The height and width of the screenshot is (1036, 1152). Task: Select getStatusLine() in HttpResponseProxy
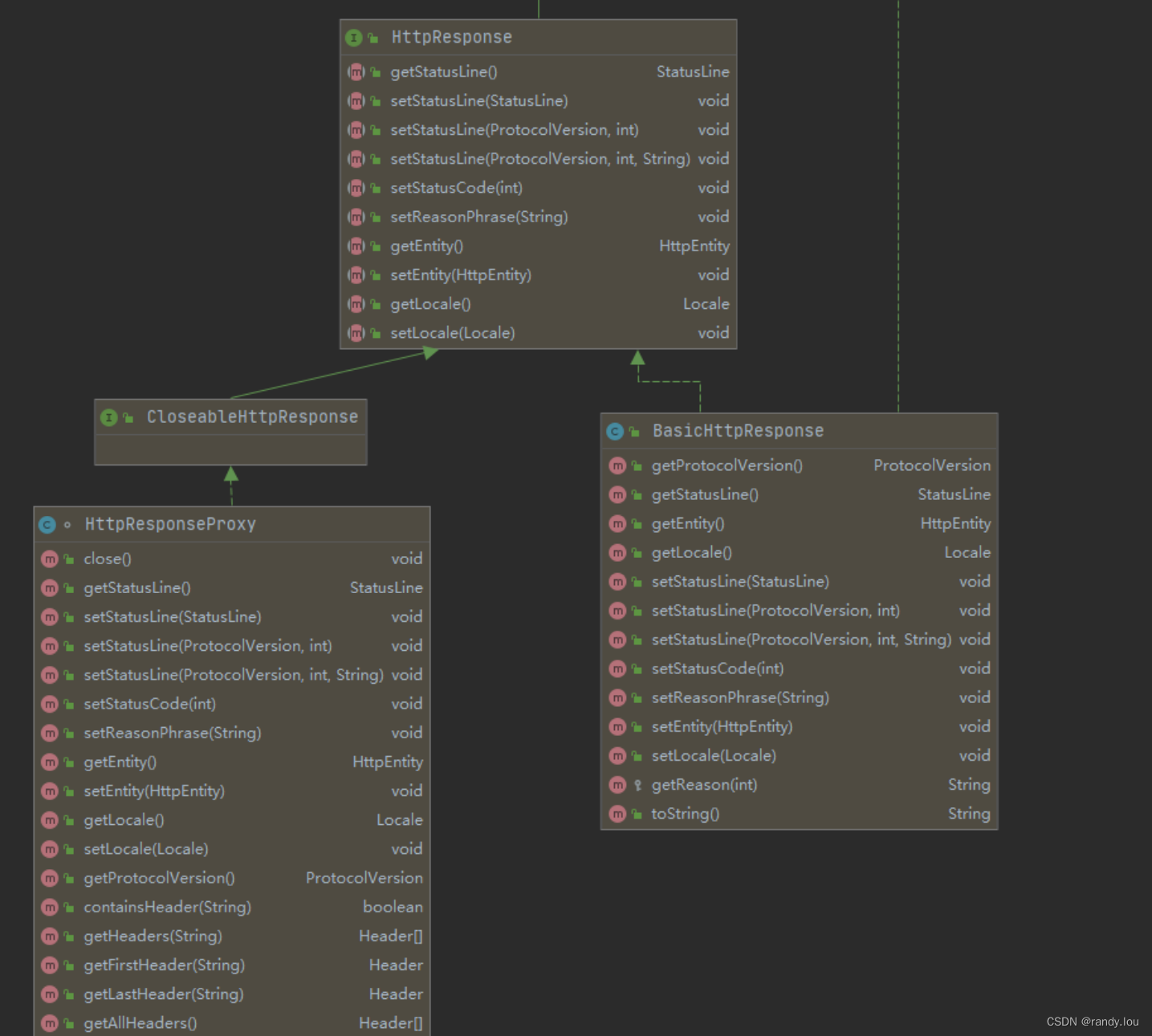137,588
